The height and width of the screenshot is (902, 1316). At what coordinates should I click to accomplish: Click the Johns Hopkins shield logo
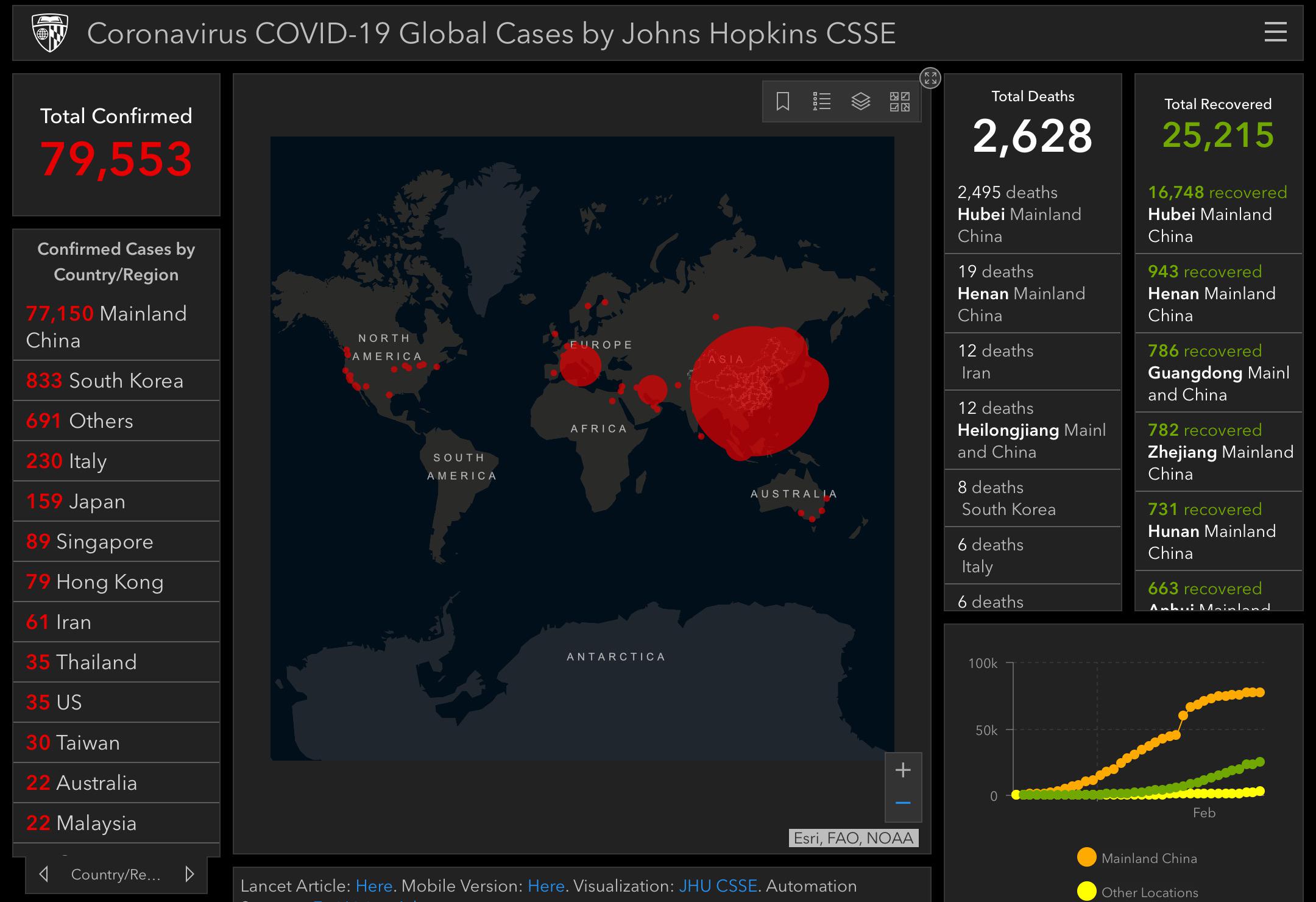tap(49, 33)
